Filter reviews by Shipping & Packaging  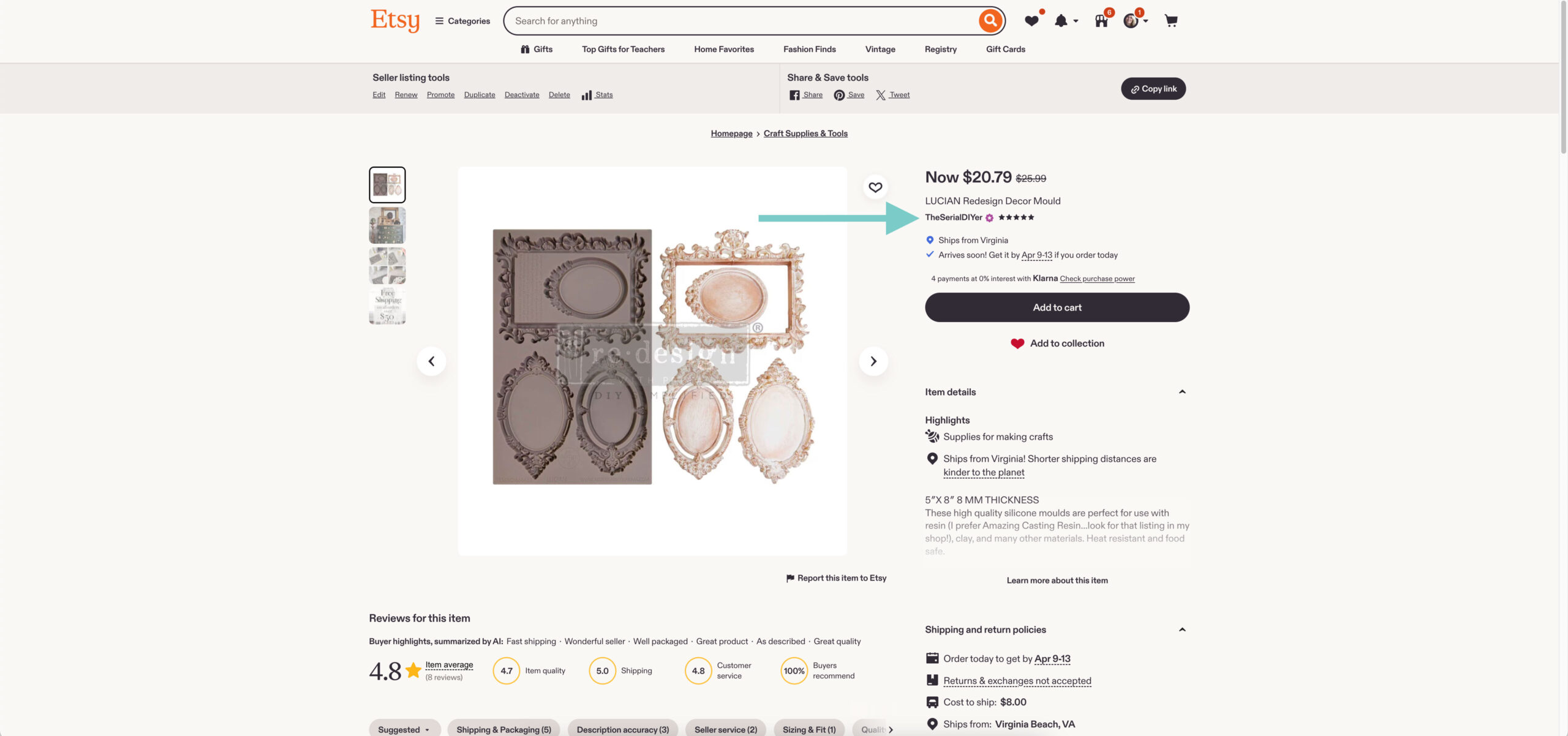(503, 729)
